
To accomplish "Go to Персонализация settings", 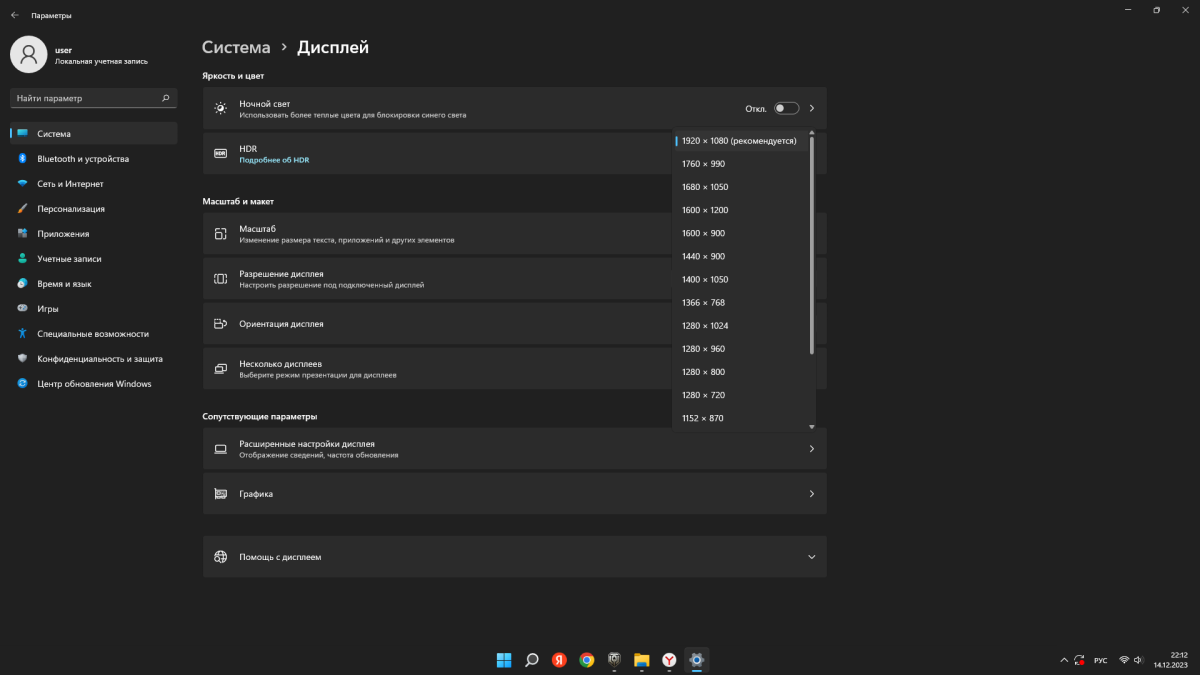I will click(x=71, y=209).
